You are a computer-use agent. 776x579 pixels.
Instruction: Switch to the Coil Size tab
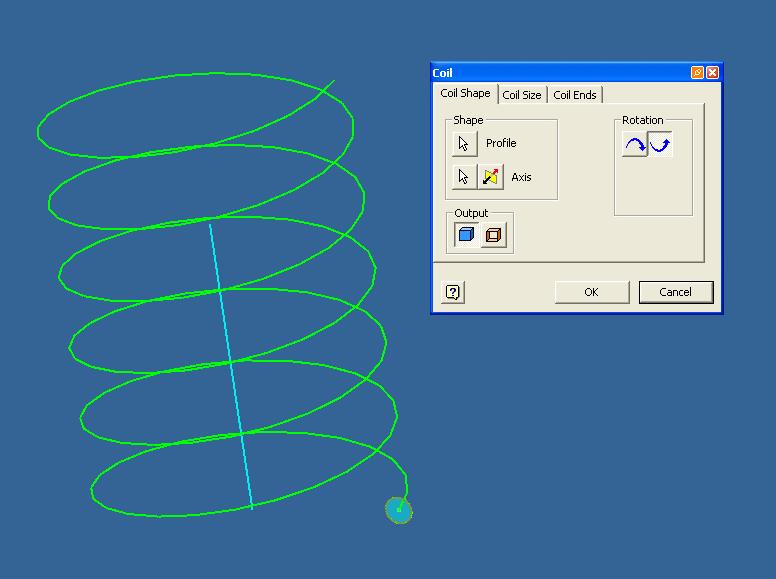[x=522, y=95]
